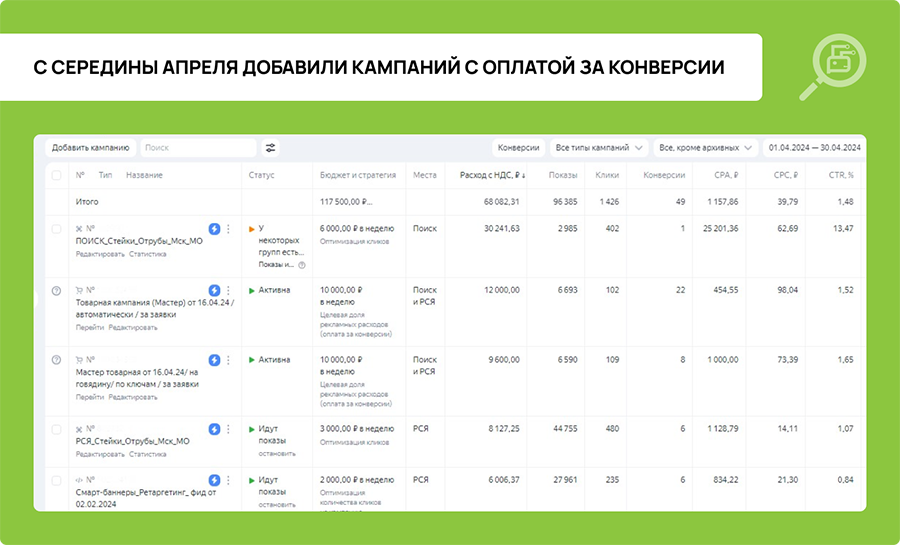
Task: Click the 6 000,00 ₽ в неделю budget
Action: [357, 228]
